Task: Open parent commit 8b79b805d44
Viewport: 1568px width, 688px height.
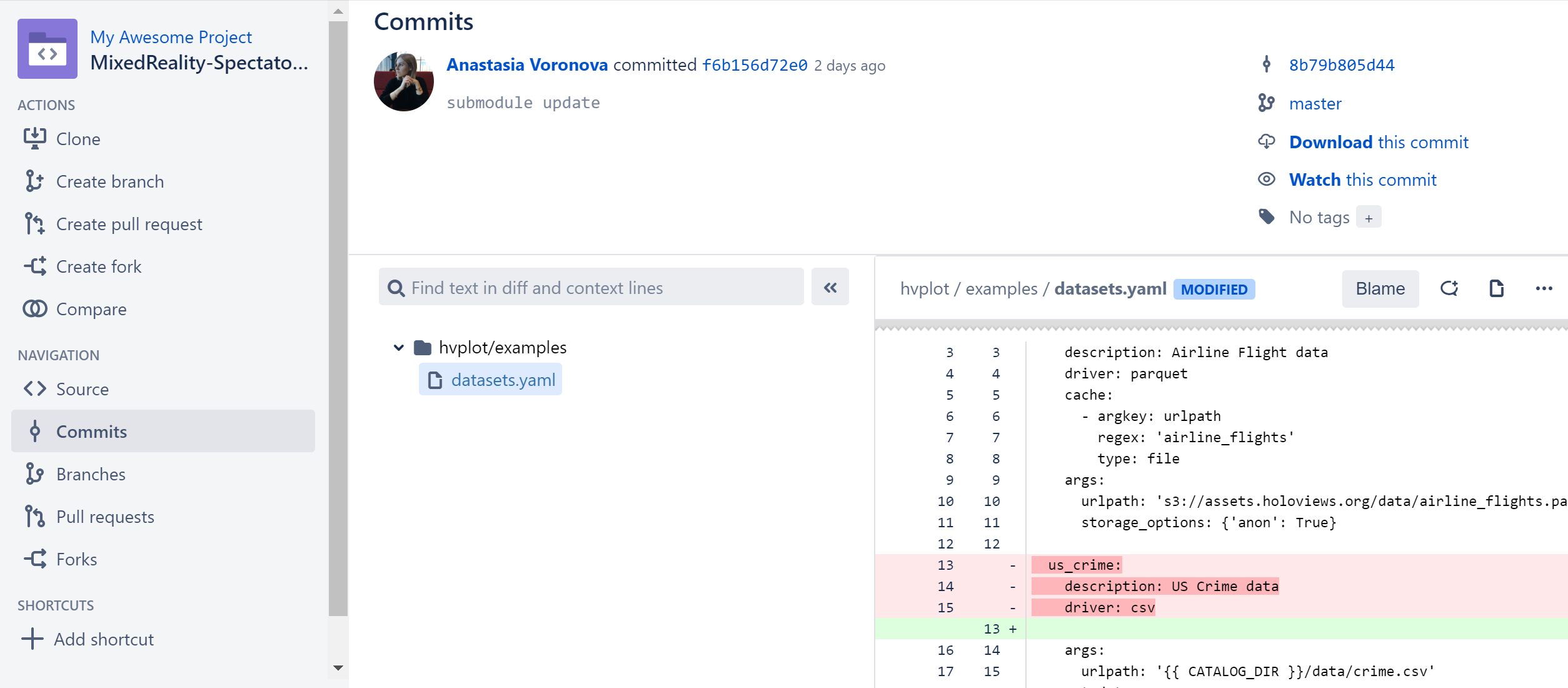Action: pos(1341,65)
